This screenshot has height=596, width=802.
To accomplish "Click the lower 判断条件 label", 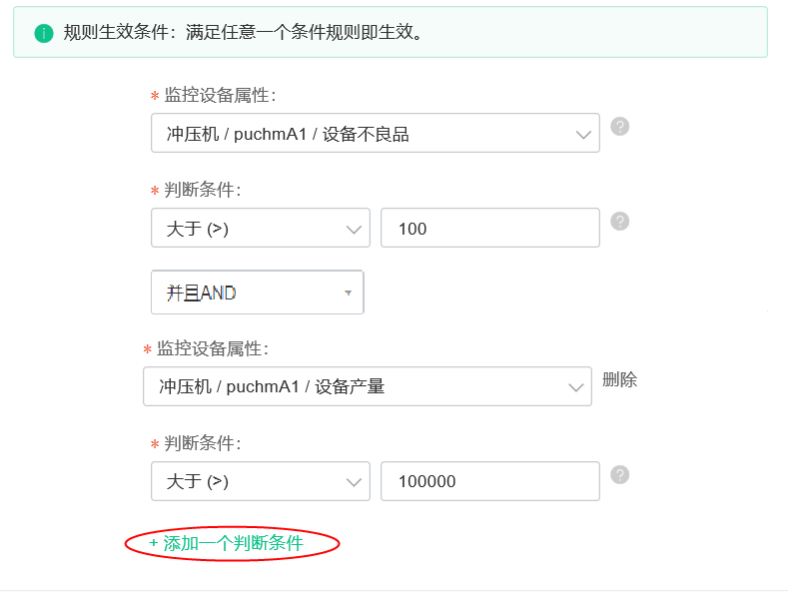I will click(x=202, y=443).
